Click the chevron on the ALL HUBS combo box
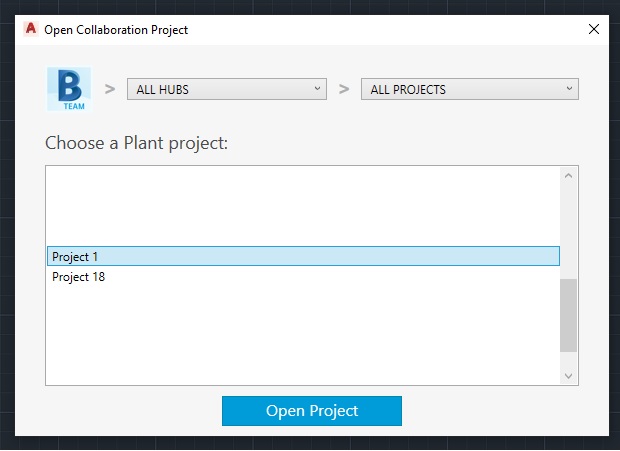The image size is (620, 451). point(318,88)
